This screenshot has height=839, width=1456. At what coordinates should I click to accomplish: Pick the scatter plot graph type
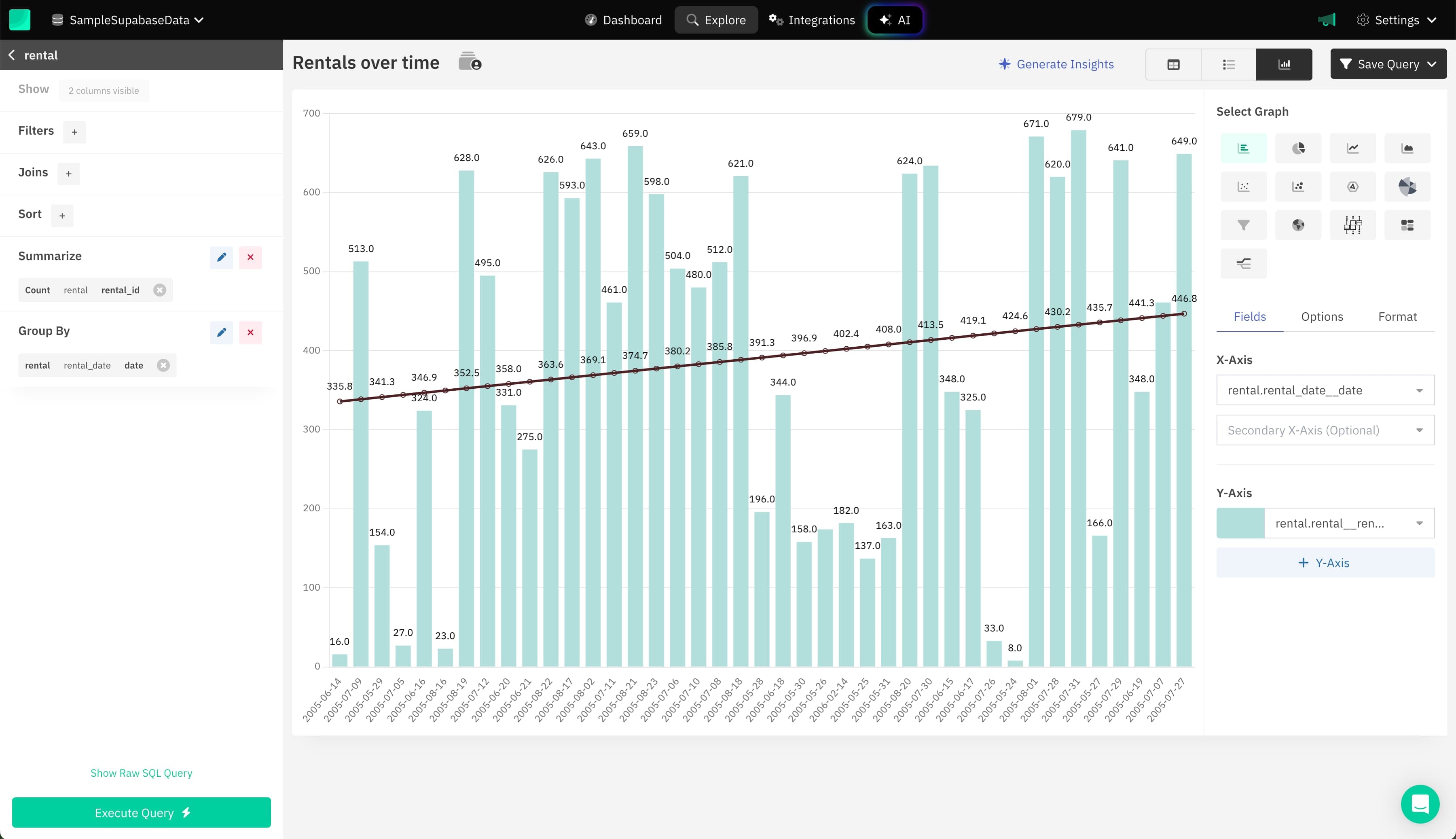(x=1244, y=187)
